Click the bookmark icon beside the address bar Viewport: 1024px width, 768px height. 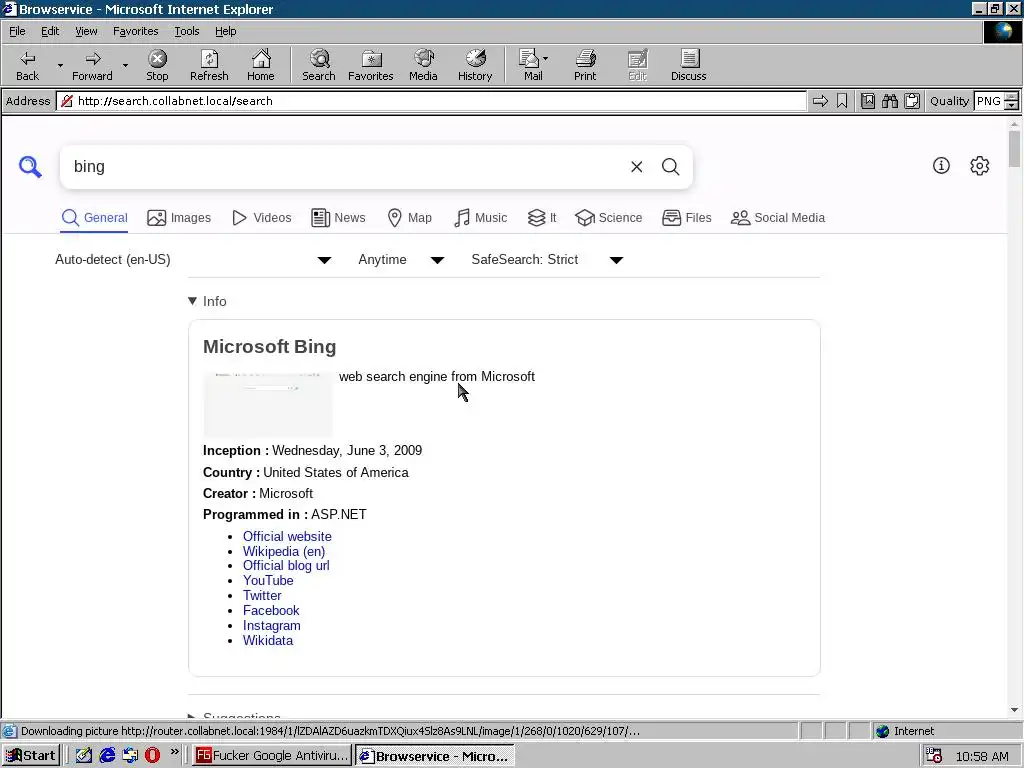click(842, 101)
